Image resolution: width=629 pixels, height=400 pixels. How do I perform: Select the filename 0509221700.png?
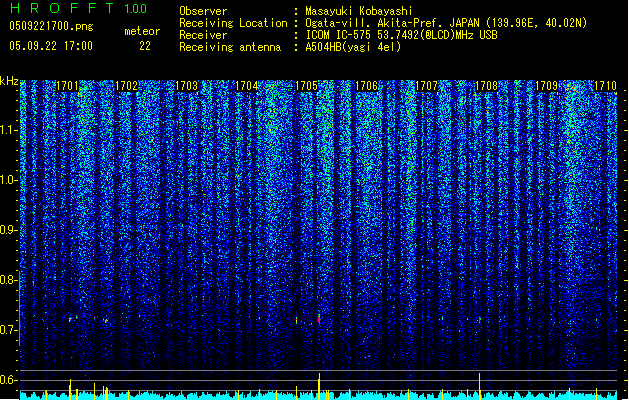(51, 26)
